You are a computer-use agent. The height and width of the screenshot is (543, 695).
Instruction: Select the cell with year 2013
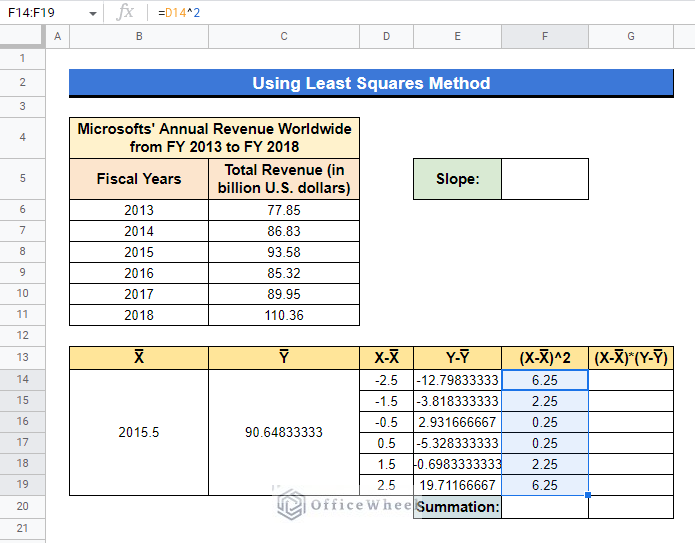click(139, 210)
